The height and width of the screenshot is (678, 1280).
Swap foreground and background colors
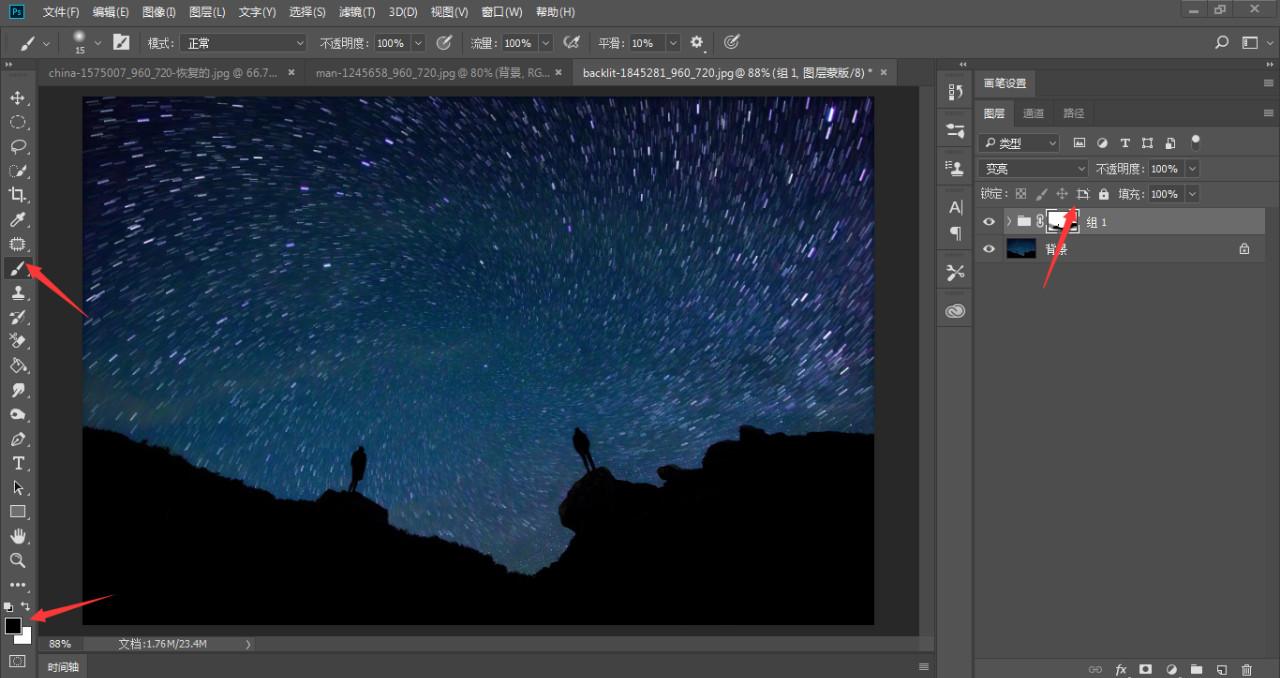(x=26, y=606)
